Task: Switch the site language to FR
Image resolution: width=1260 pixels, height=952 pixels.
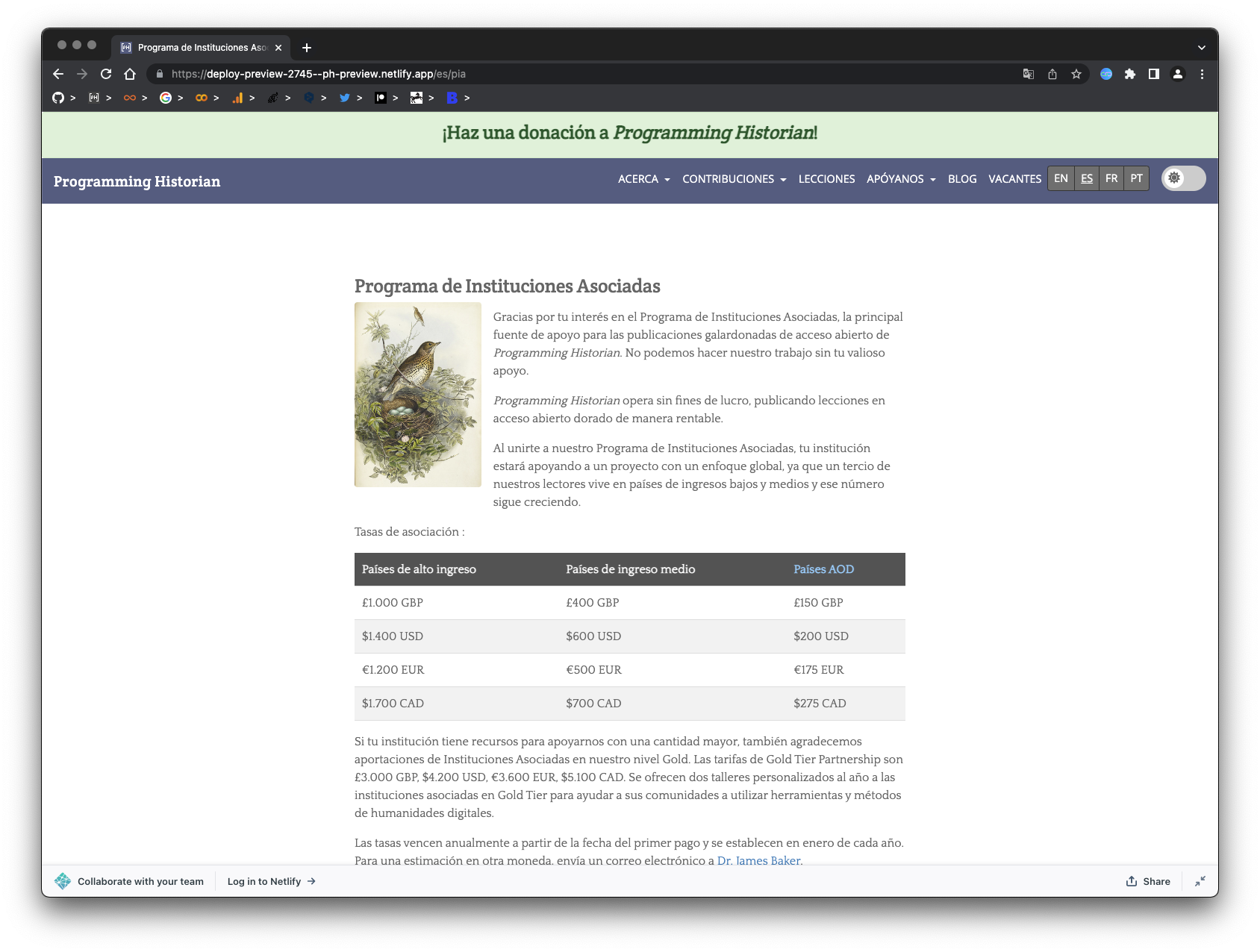Action: pyautogui.click(x=1111, y=178)
